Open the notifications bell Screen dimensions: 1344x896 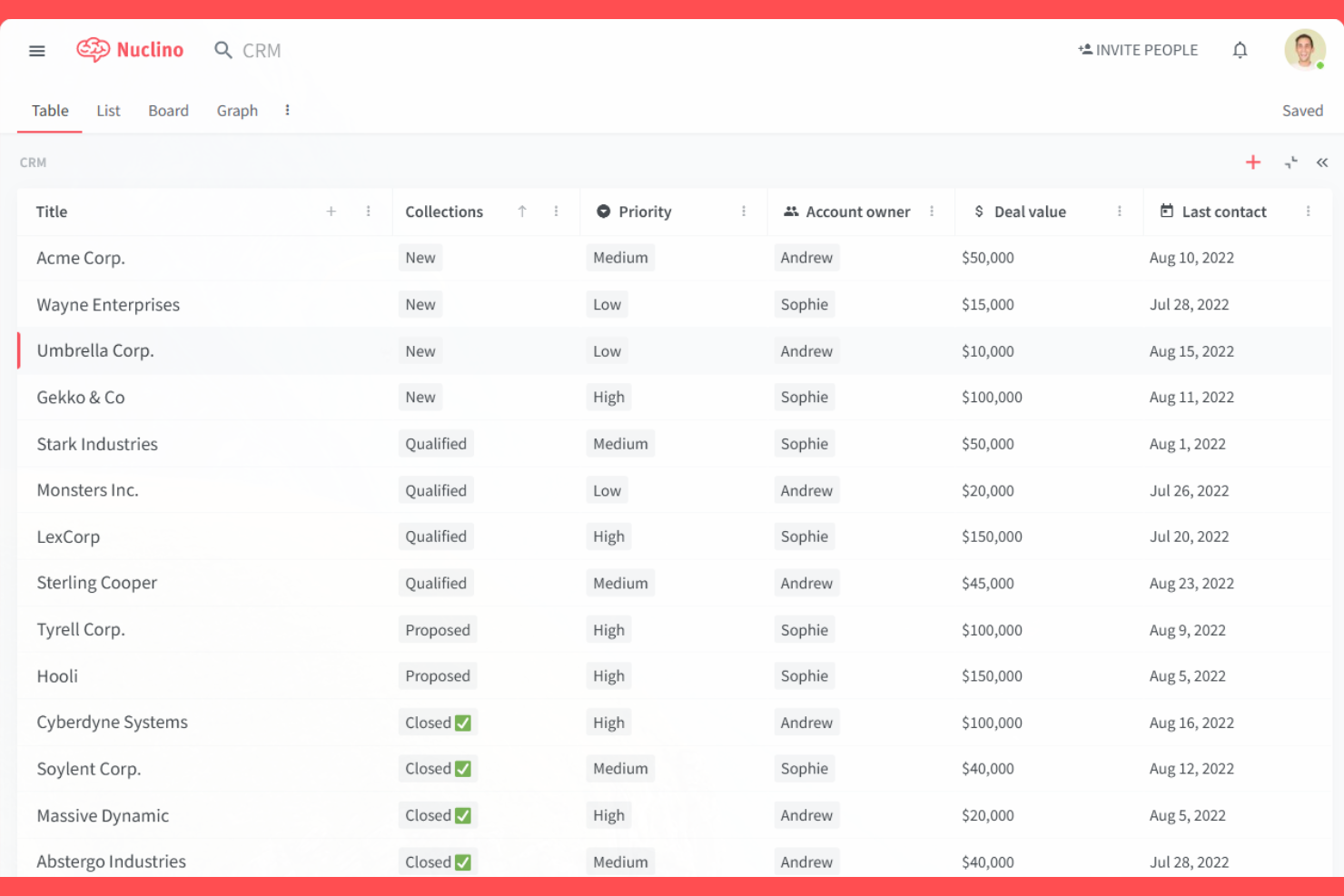coord(1240,50)
